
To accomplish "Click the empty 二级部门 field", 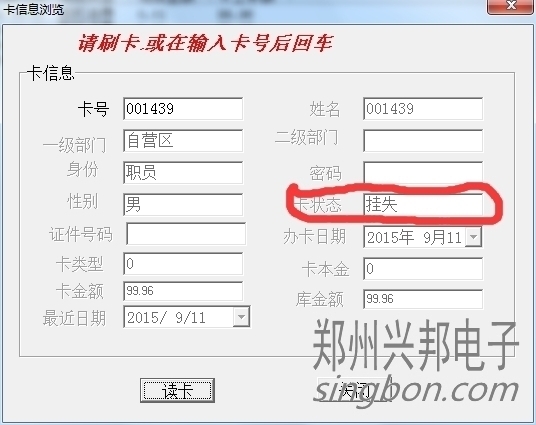I will point(423,141).
